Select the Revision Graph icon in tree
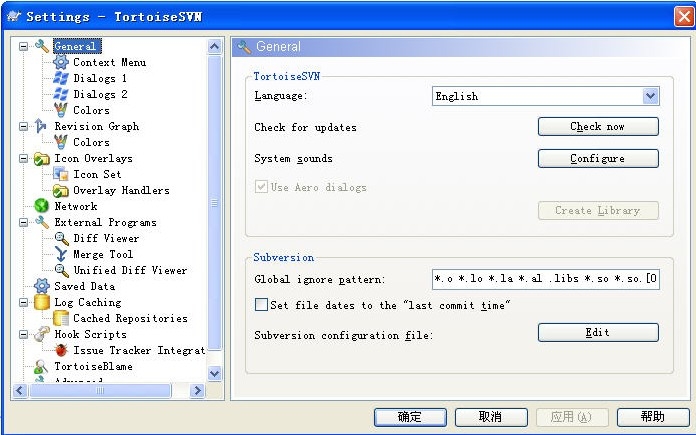The height and width of the screenshot is (435, 696). pyautogui.click(x=42, y=126)
